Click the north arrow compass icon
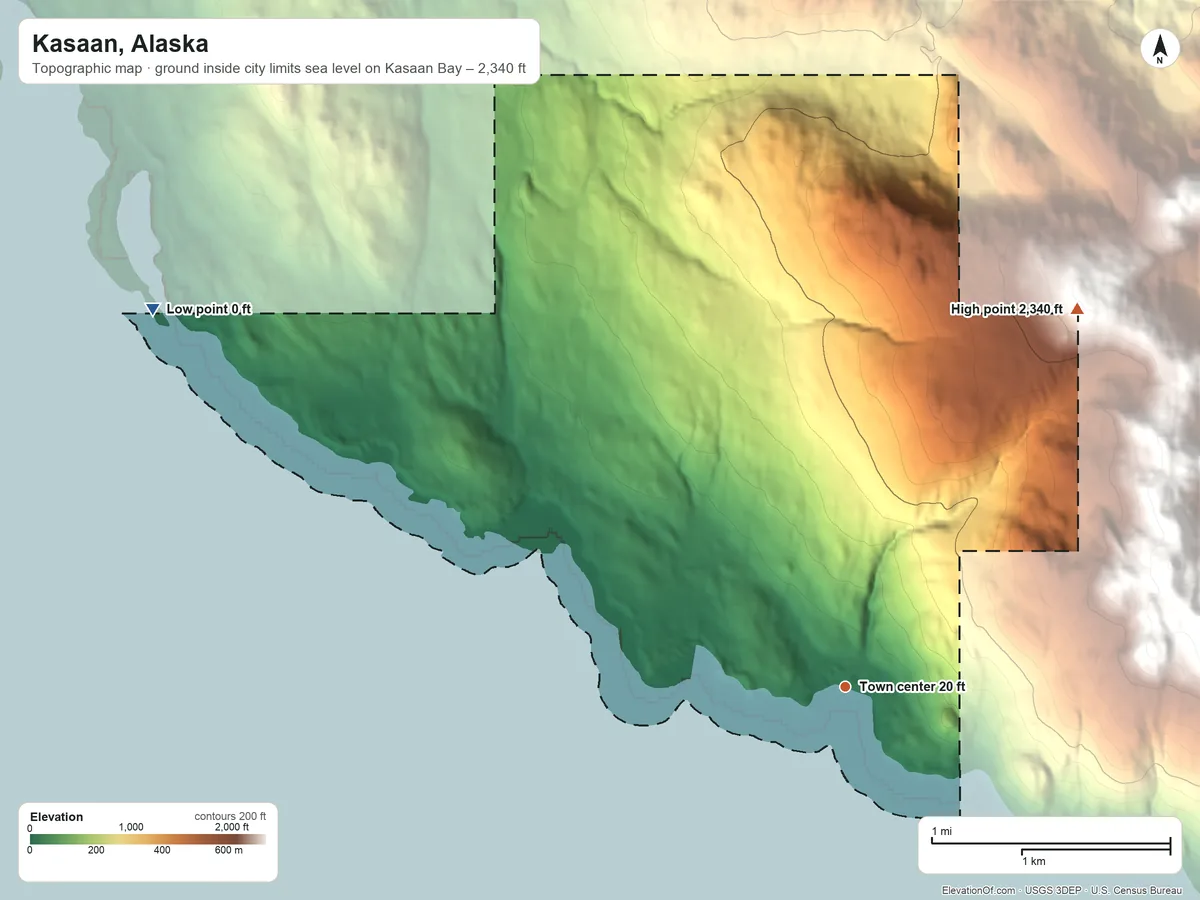 (1159, 49)
